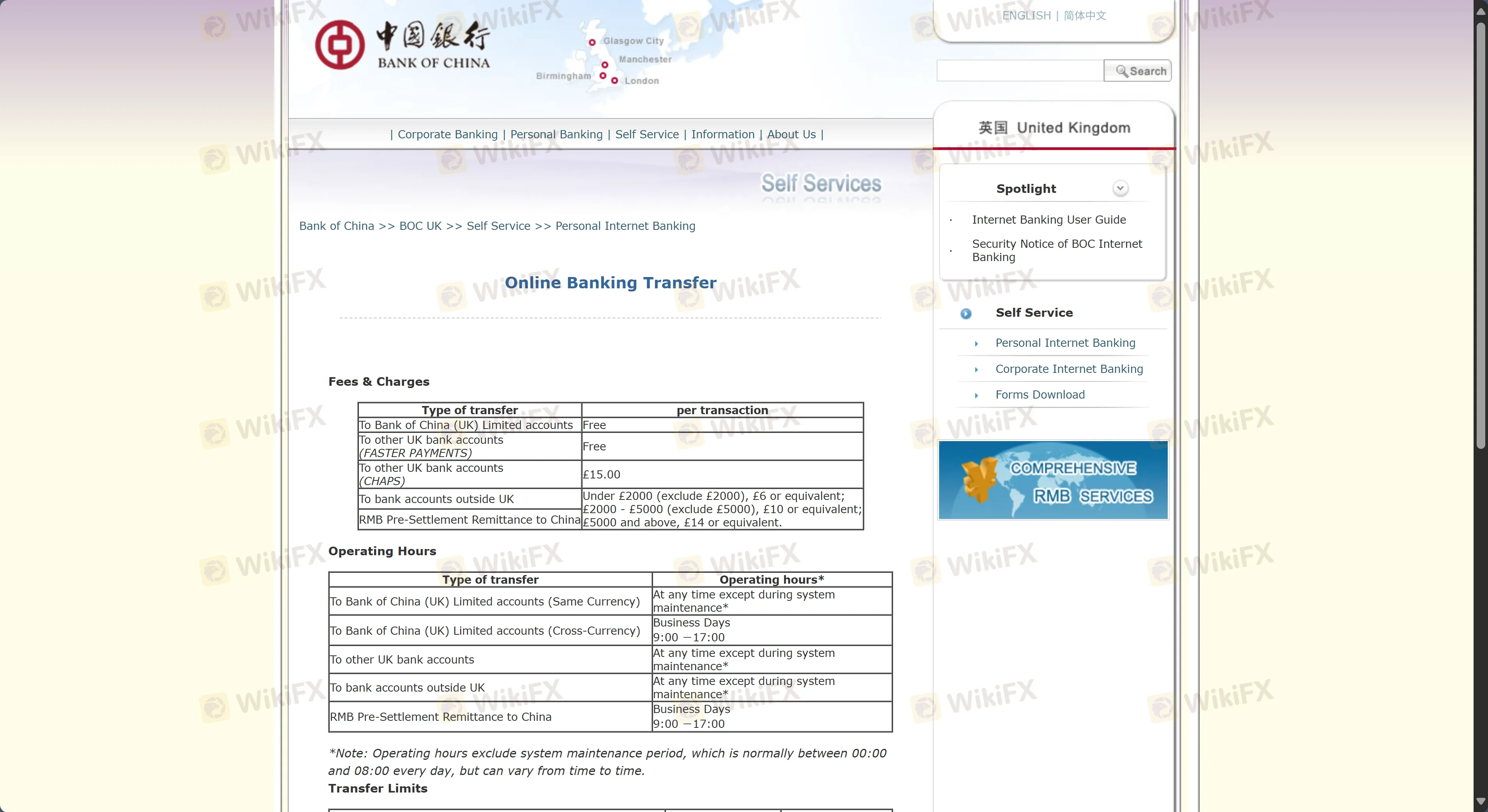
Task: Open Corporate Internet Banking sidebar link
Action: 1069,369
